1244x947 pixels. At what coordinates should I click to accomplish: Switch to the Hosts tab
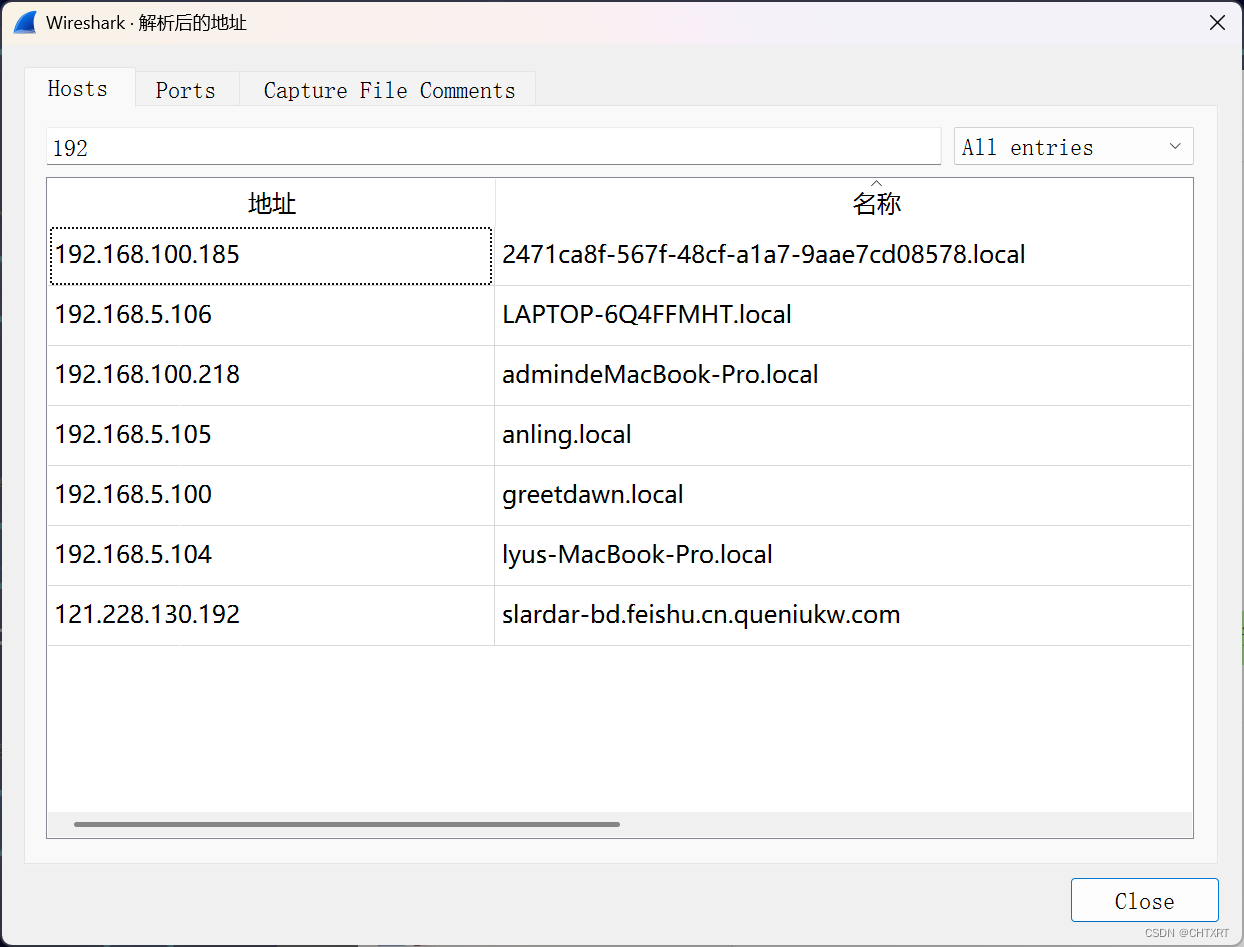79,88
